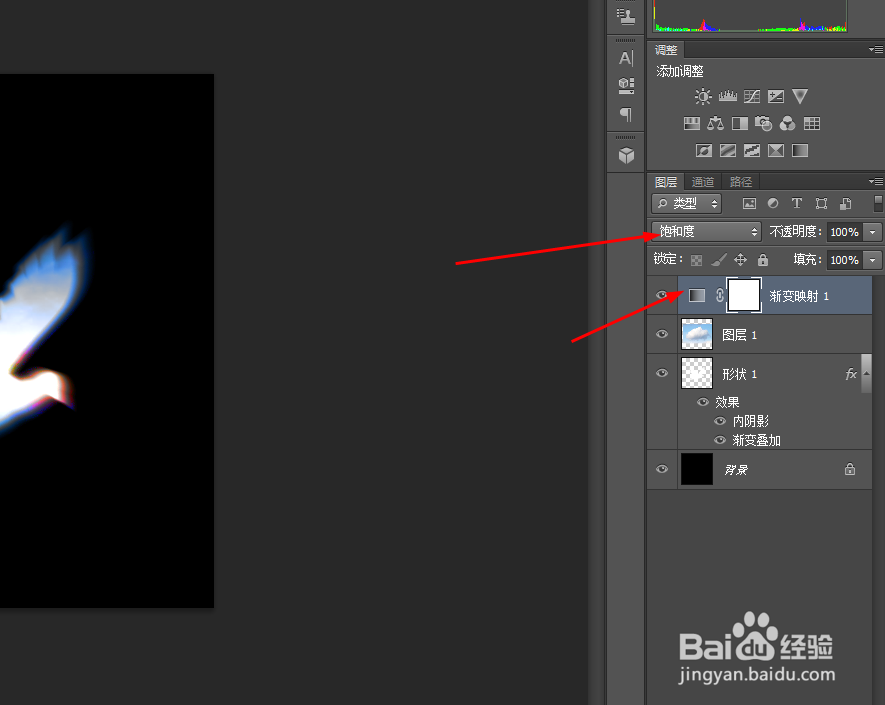Viewport: 885px width, 705px height.
Task: Click the fx badge on 形状 1
Action: 851,374
